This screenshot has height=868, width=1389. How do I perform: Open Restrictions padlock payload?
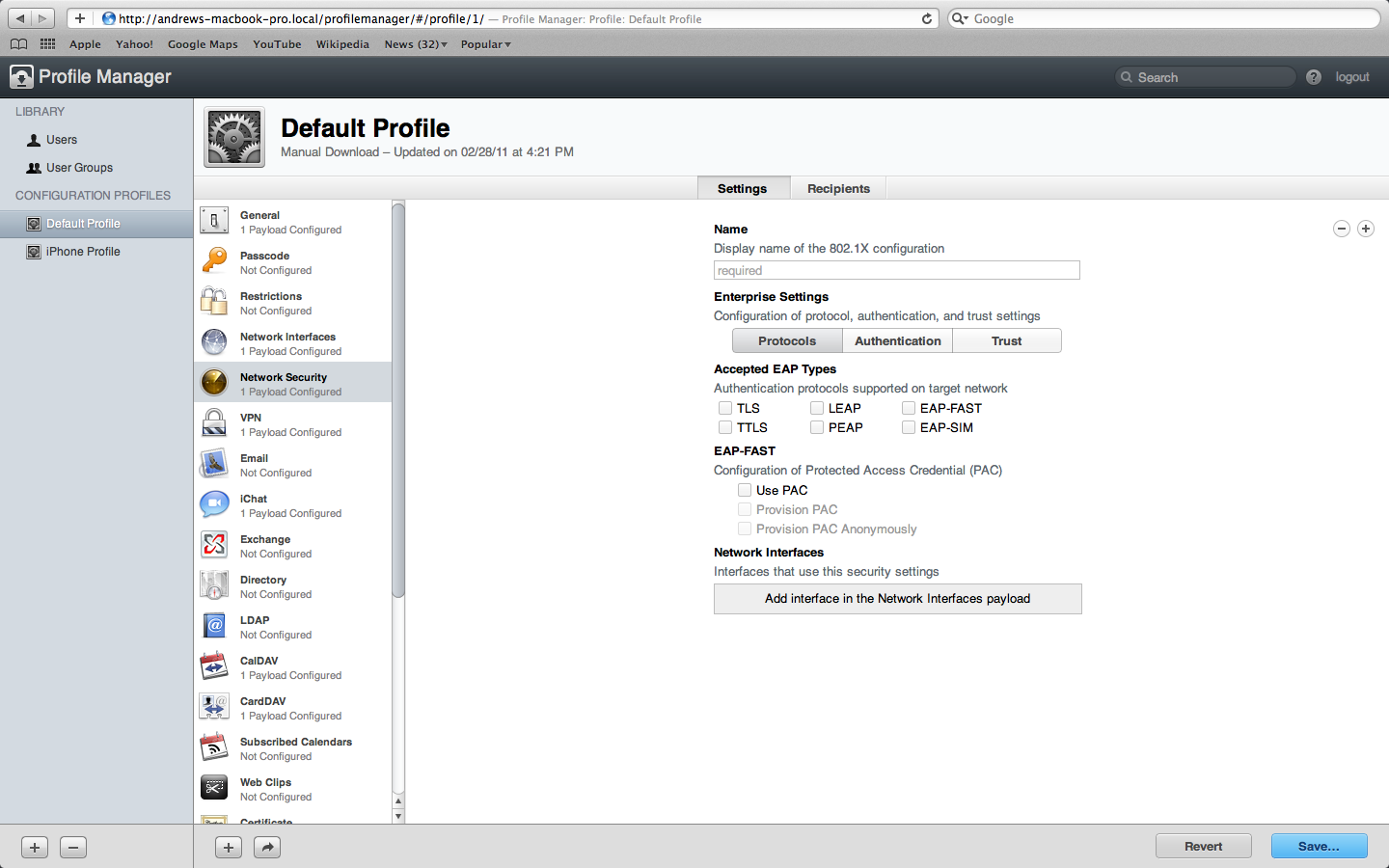pos(214,302)
